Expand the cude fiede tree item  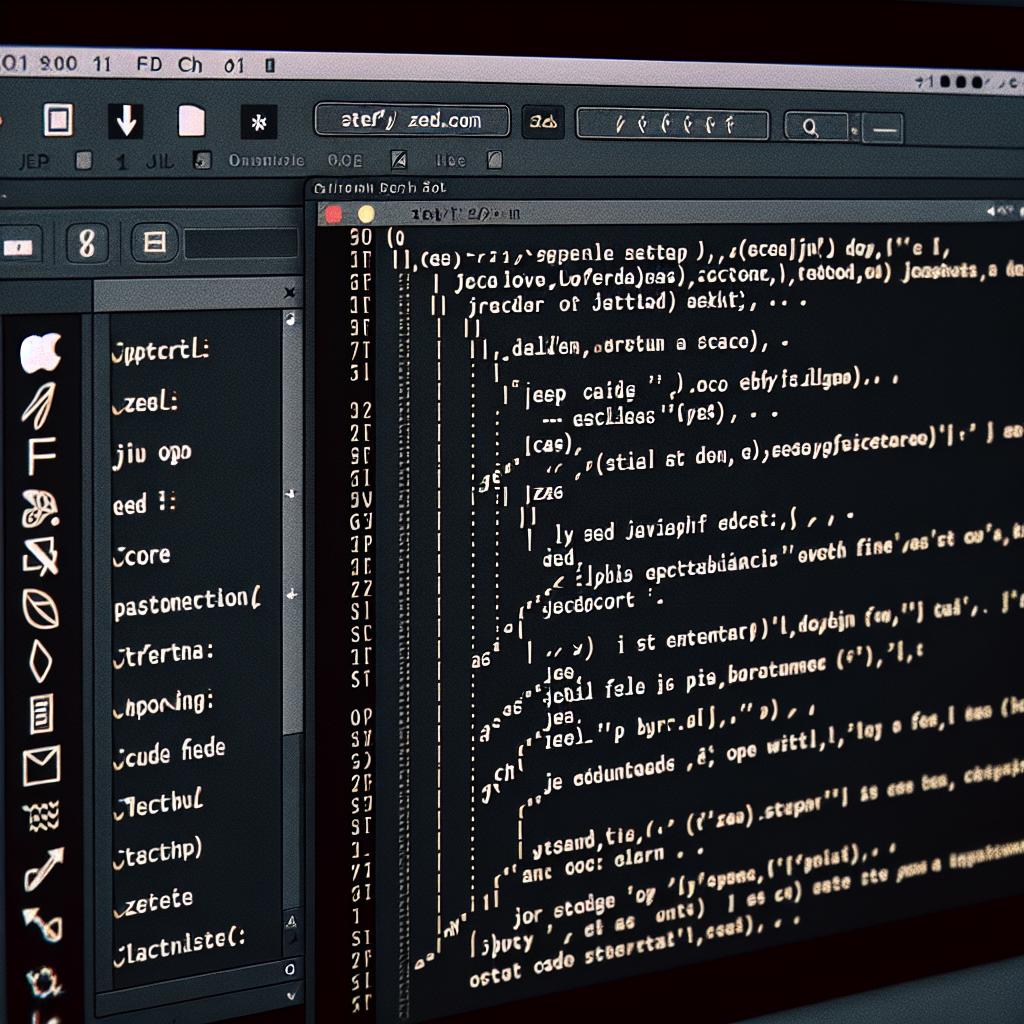pyautogui.click(x=170, y=750)
